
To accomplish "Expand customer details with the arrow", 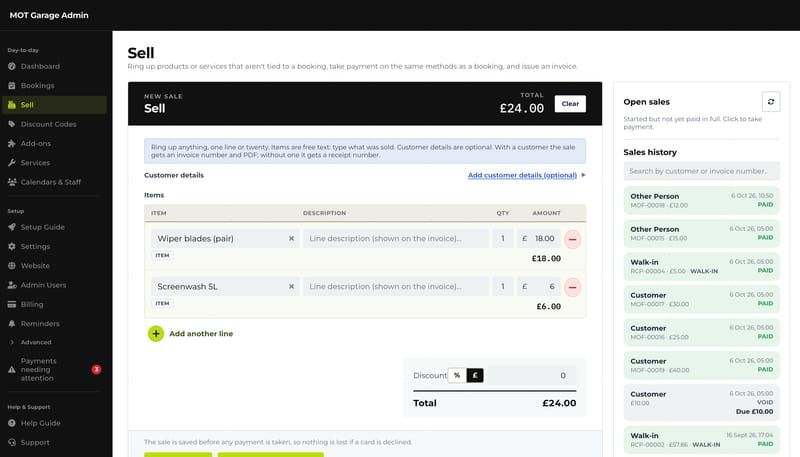I will (x=583, y=175).
